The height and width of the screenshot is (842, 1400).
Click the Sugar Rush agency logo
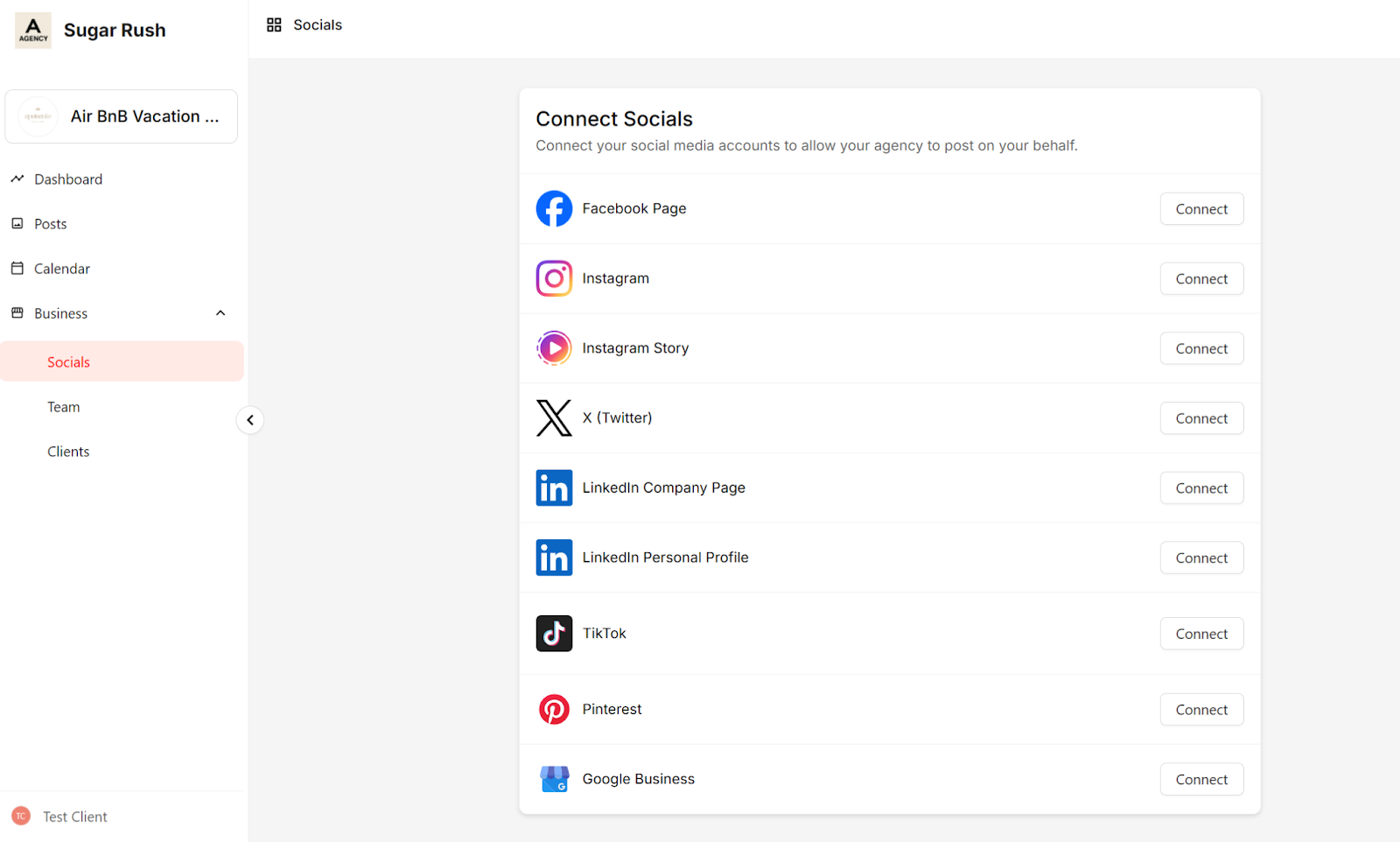pyautogui.click(x=33, y=31)
